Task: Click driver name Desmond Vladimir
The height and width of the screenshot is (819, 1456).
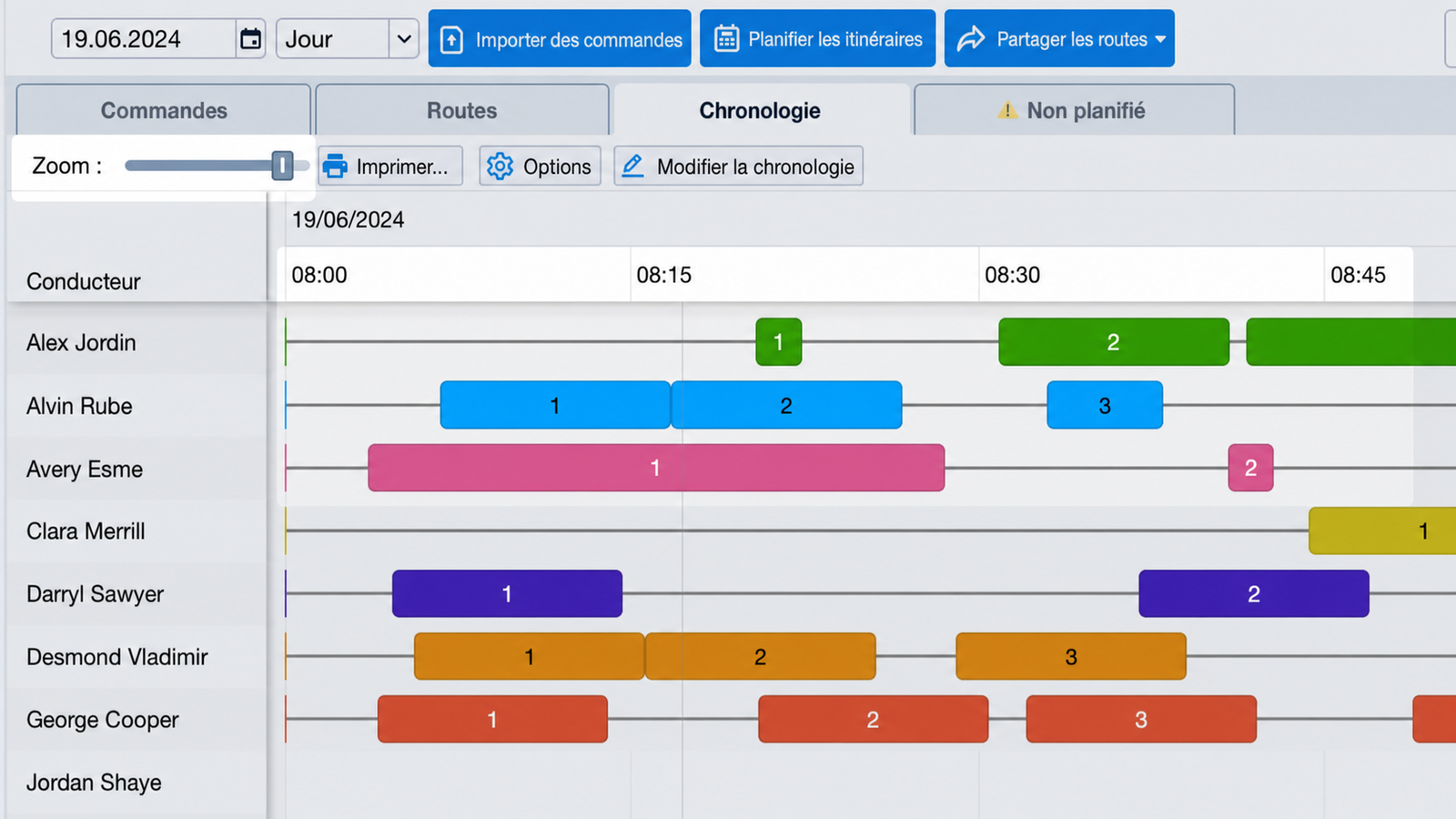Action: [117, 657]
